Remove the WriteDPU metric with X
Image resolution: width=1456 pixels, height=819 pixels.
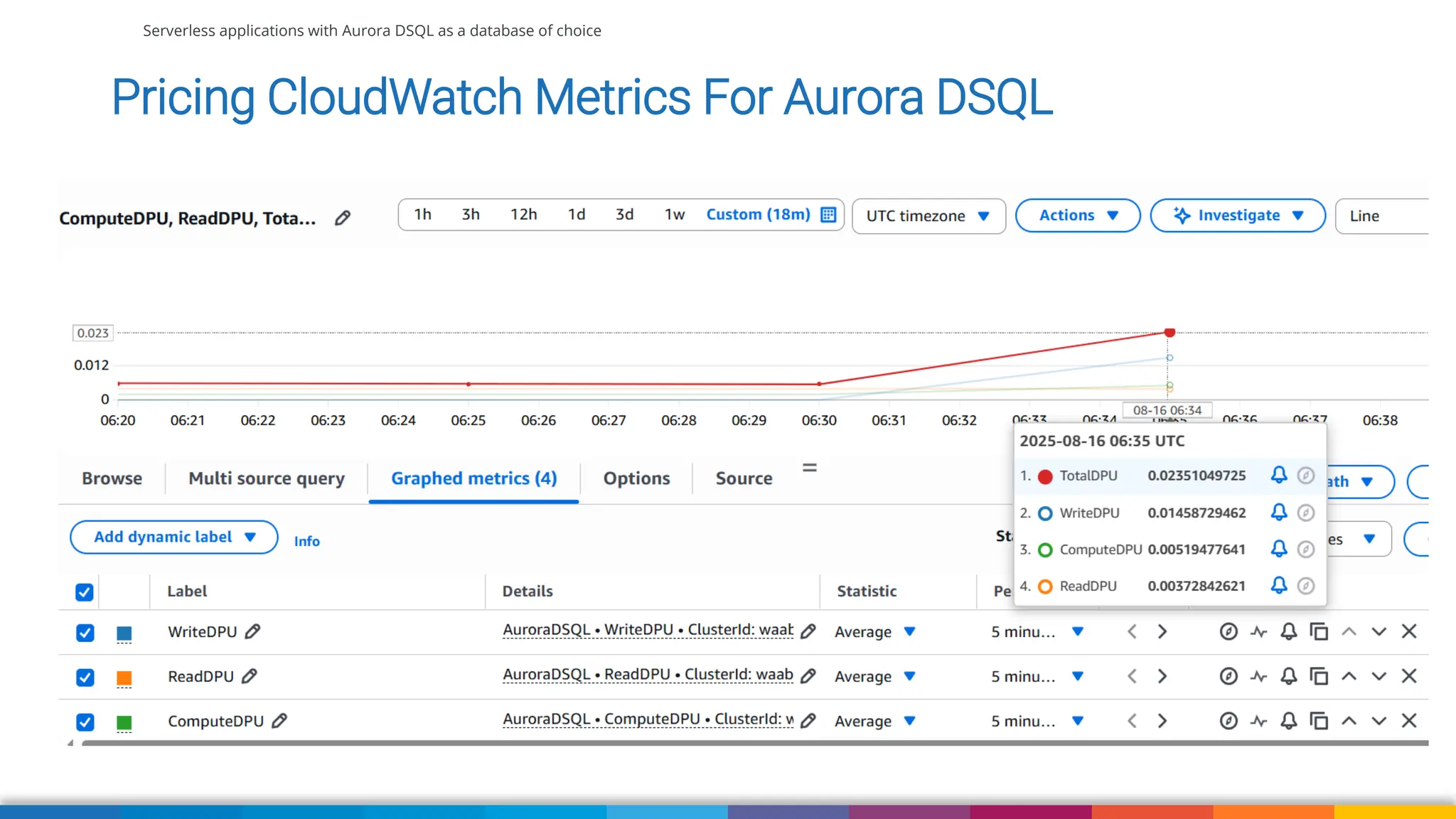click(x=1409, y=631)
